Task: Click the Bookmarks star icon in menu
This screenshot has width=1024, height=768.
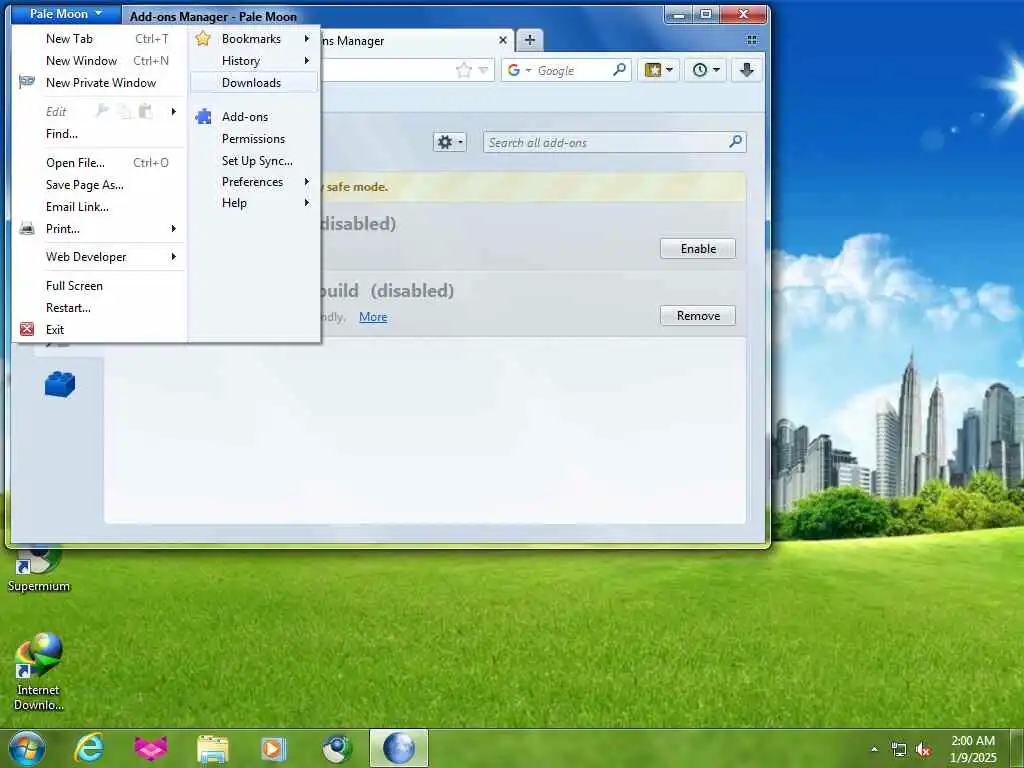Action: [203, 39]
